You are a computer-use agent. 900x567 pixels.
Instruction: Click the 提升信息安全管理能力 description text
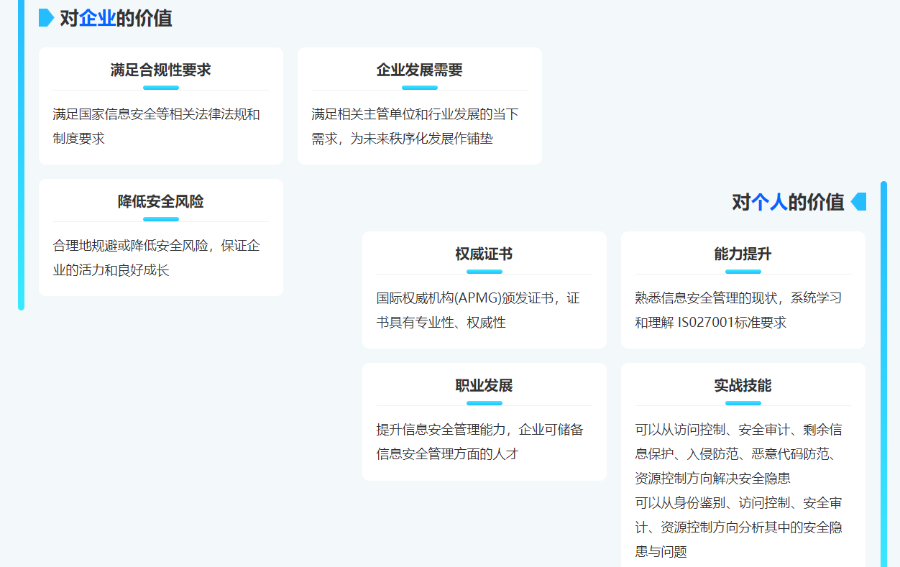point(479,441)
